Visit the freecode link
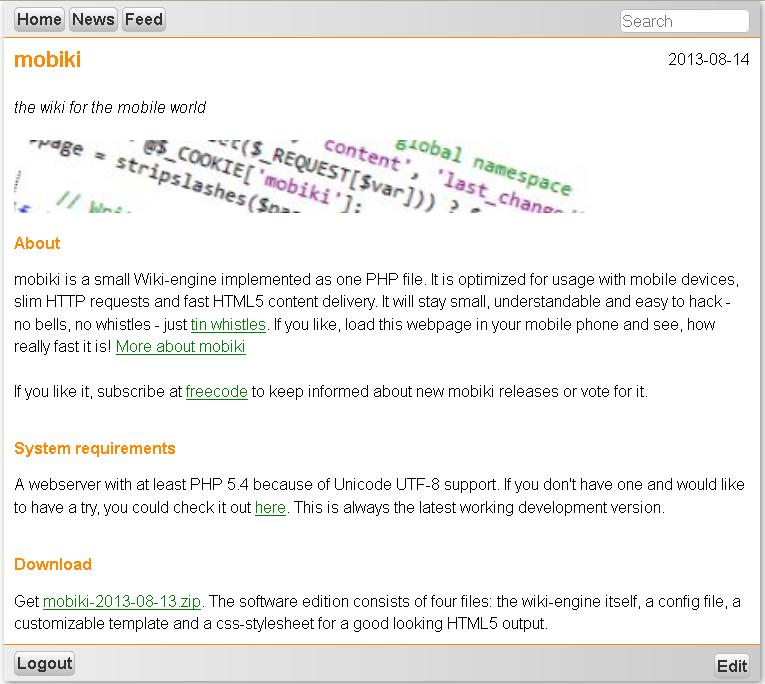The height and width of the screenshot is (684, 765). (x=216, y=392)
